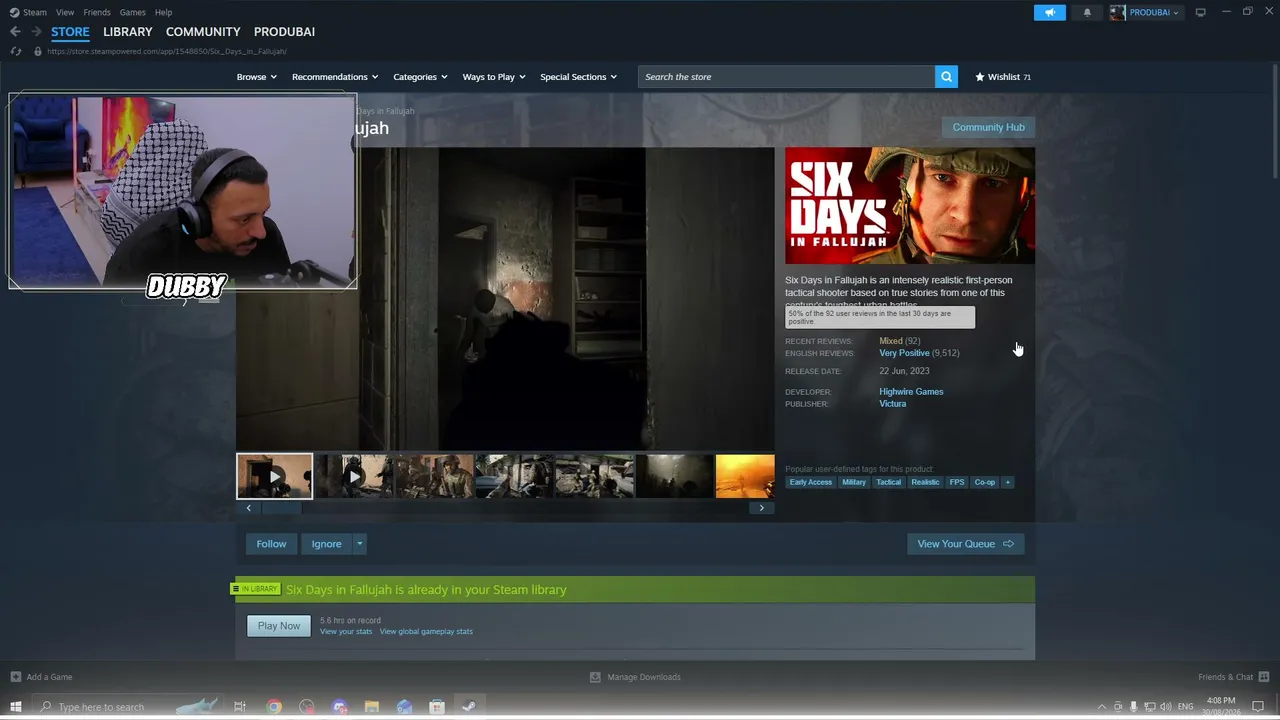
Task: Switch to Big Picture mode monitor icon
Action: [x=1200, y=12]
